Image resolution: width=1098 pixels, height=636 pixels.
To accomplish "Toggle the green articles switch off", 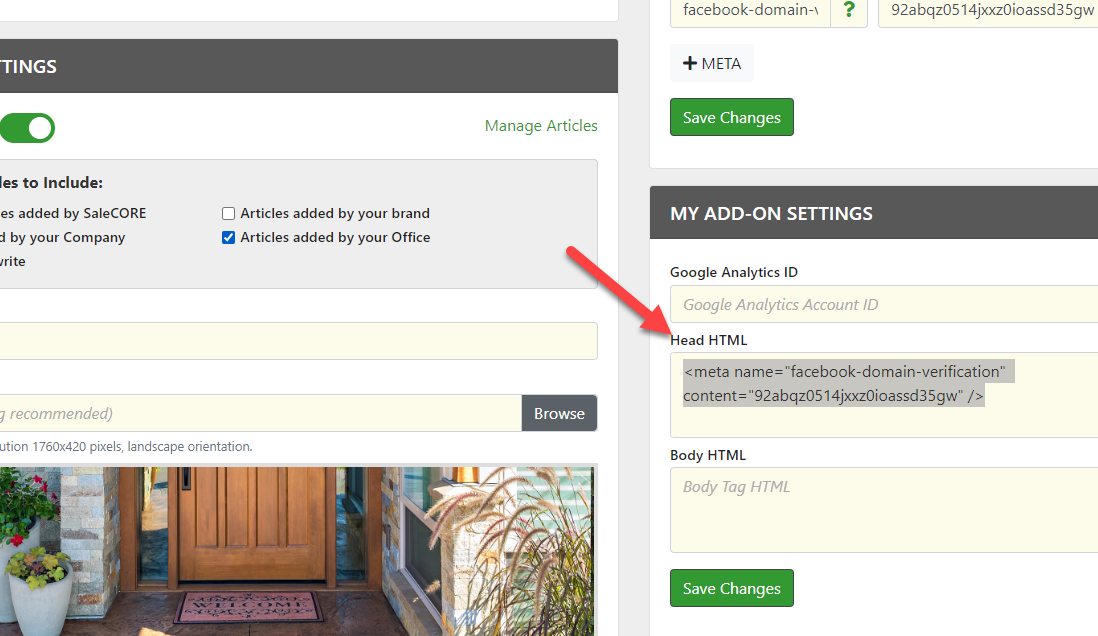I will [27, 127].
